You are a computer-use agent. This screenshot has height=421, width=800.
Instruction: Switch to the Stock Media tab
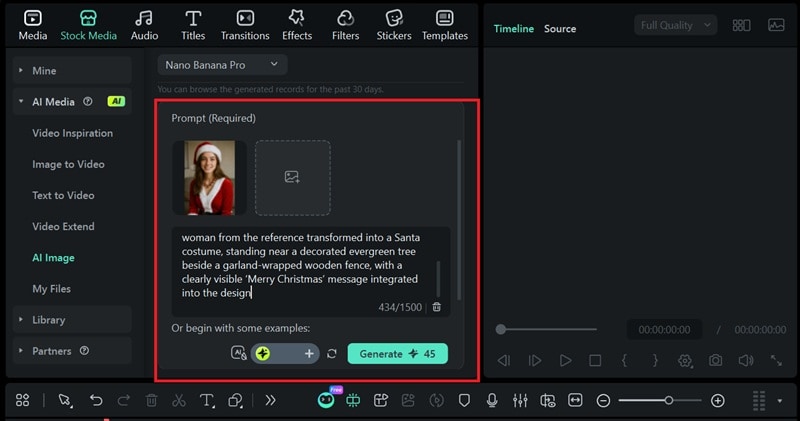click(x=88, y=26)
